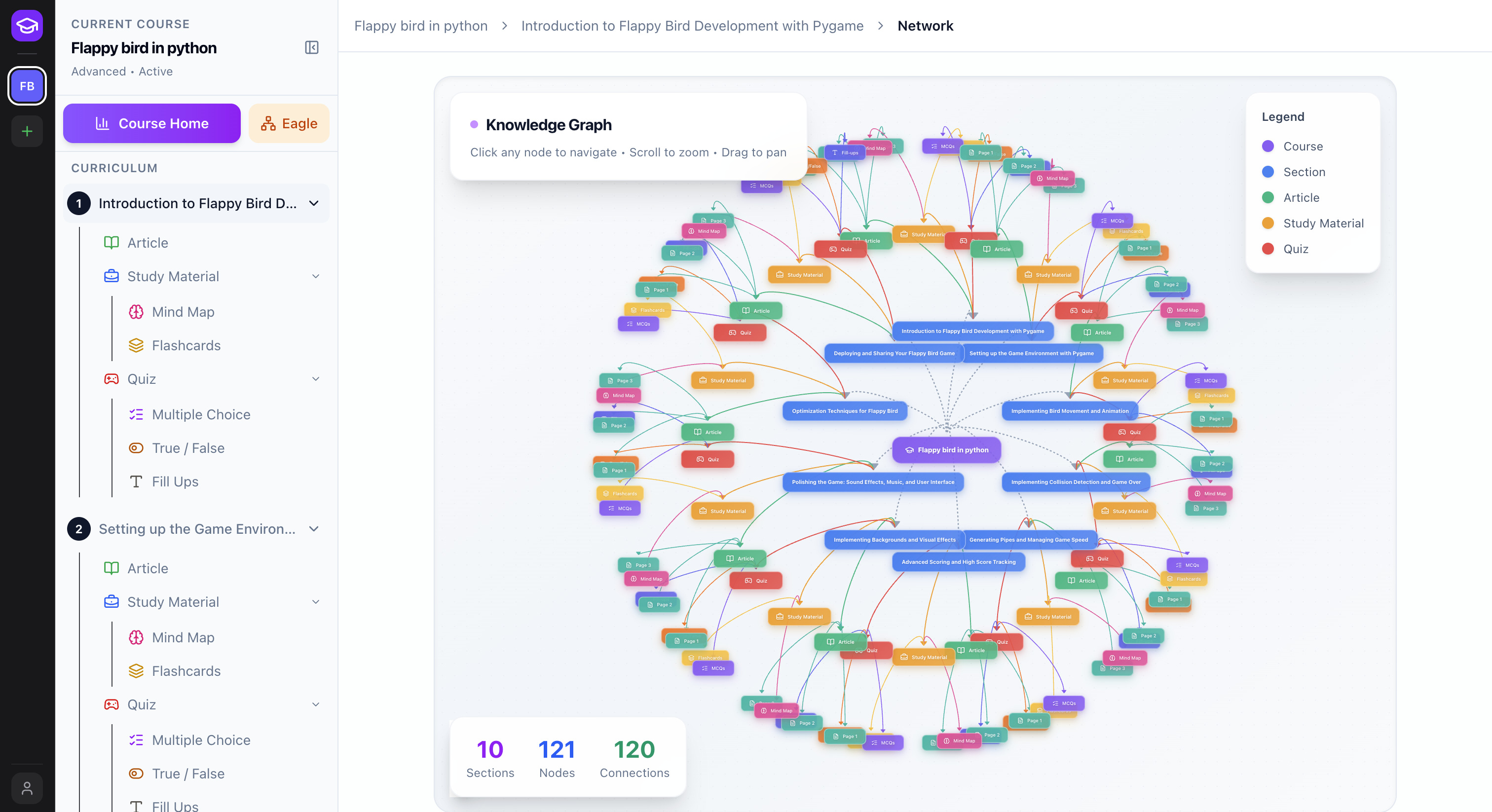Collapse the Introduction to Flappy Bird section
Viewport: 1492px width, 812px height.
(x=314, y=203)
